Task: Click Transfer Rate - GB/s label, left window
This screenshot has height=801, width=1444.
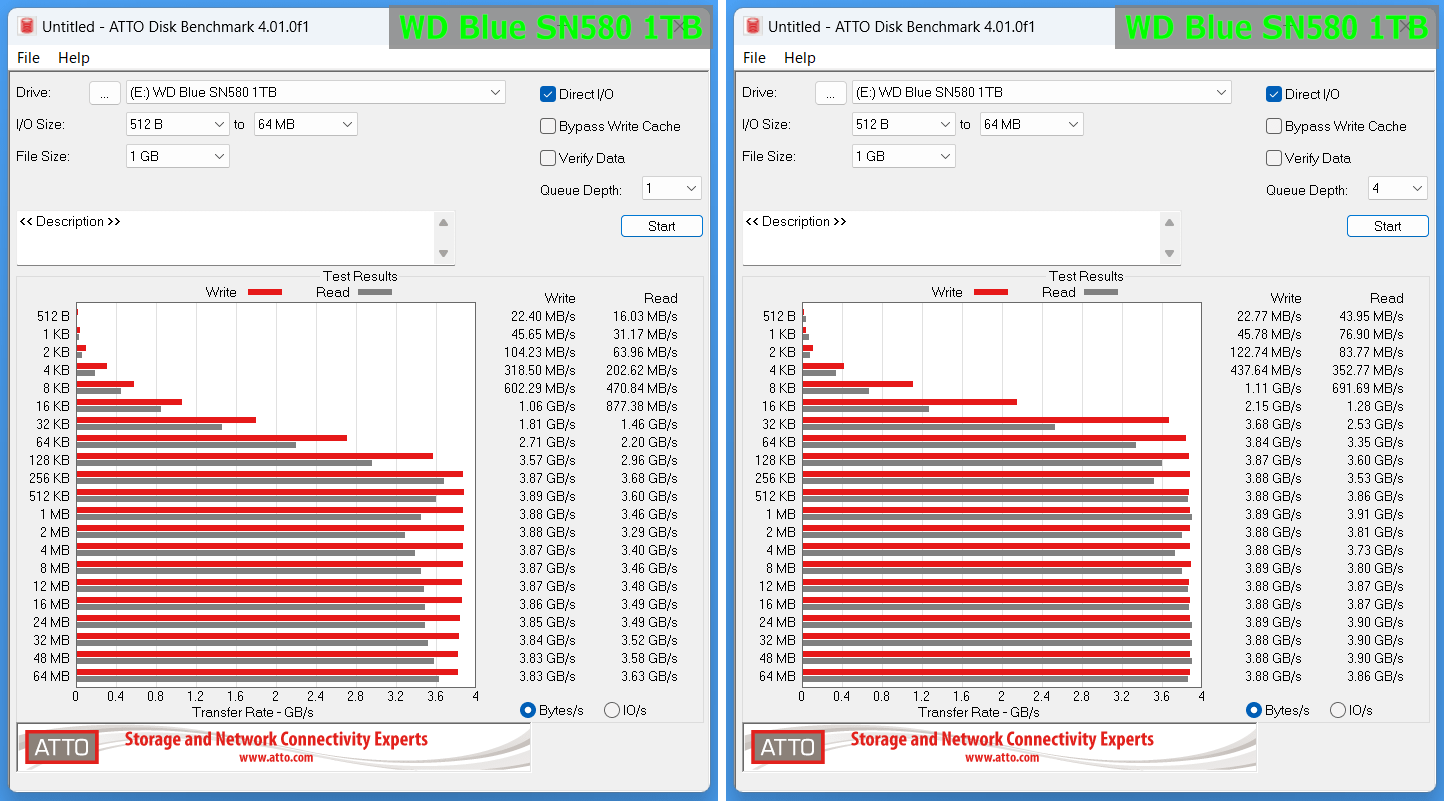Action: click(252, 712)
